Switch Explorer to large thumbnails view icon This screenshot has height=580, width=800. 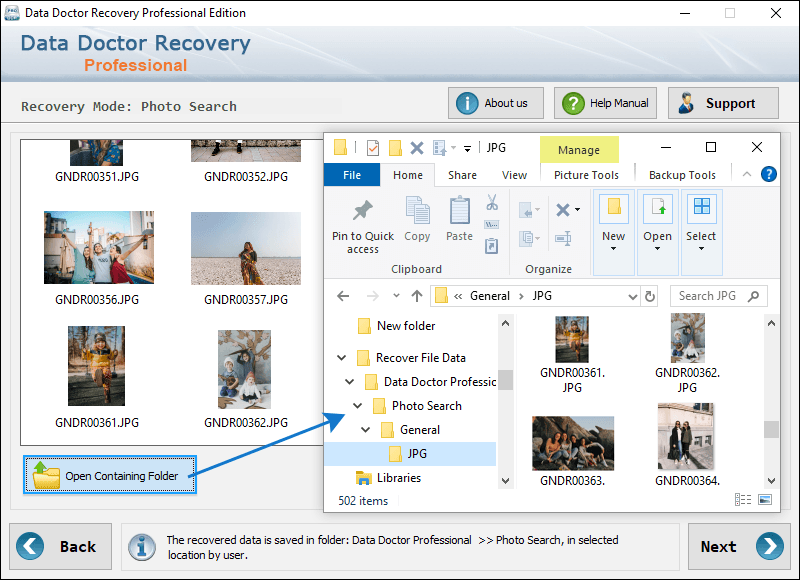[x=765, y=499]
